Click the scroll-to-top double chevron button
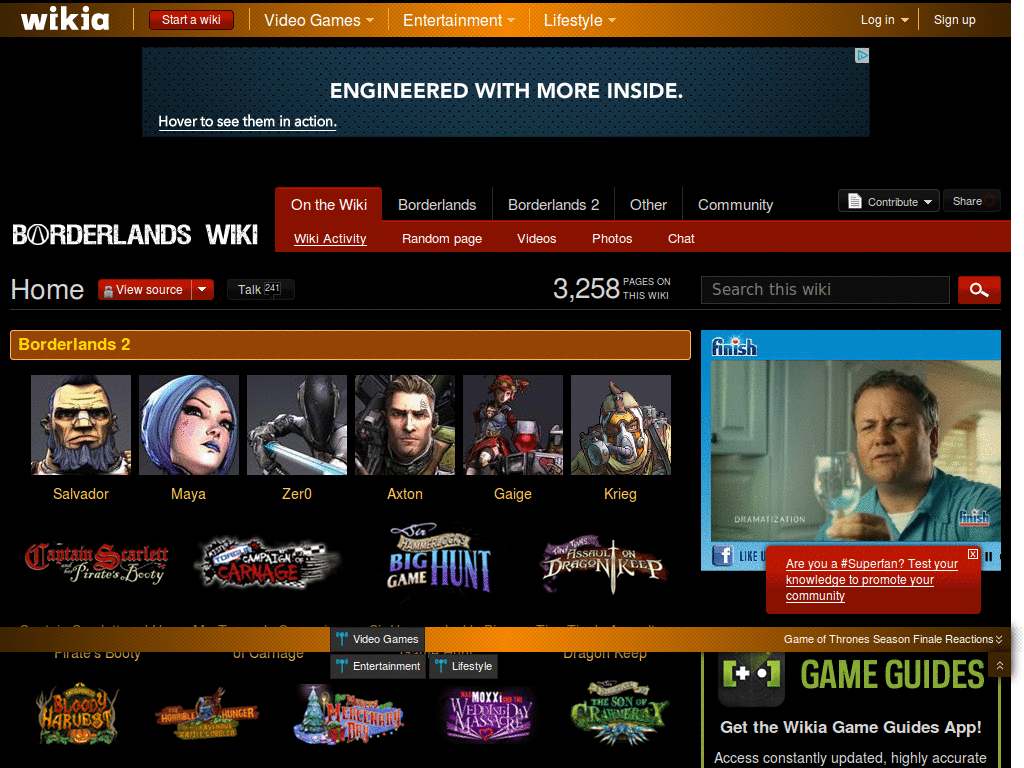The height and width of the screenshot is (768, 1024). tap(1000, 665)
